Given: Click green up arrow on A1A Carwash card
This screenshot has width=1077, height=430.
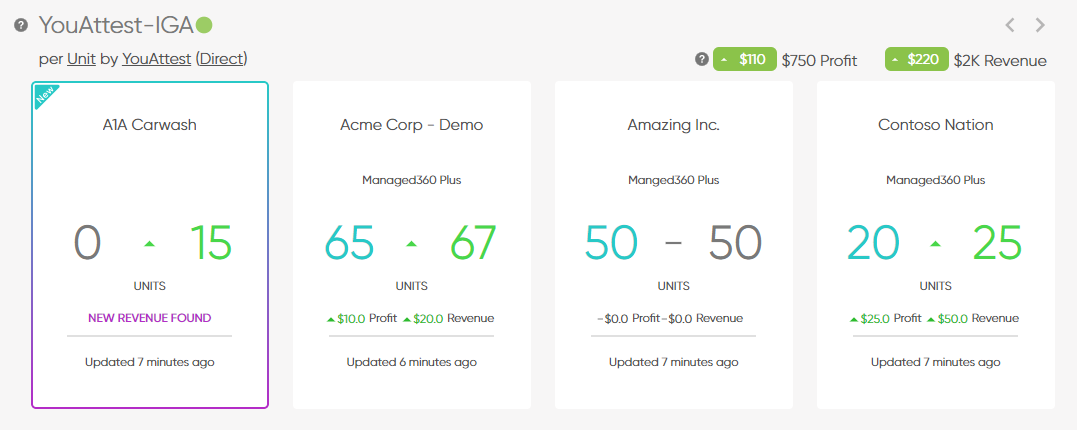Looking at the screenshot, I should [x=149, y=243].
